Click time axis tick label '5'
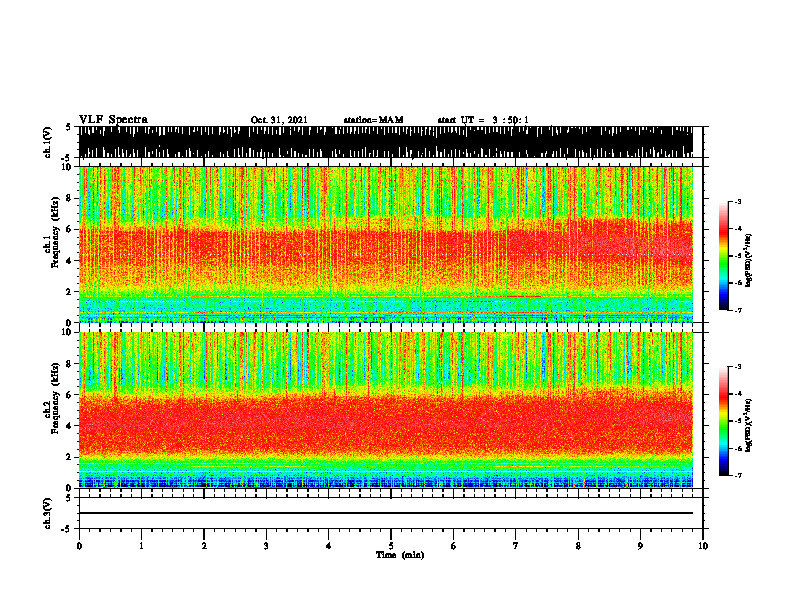This screenshot has height=612, width=792. tap(391, 546)
